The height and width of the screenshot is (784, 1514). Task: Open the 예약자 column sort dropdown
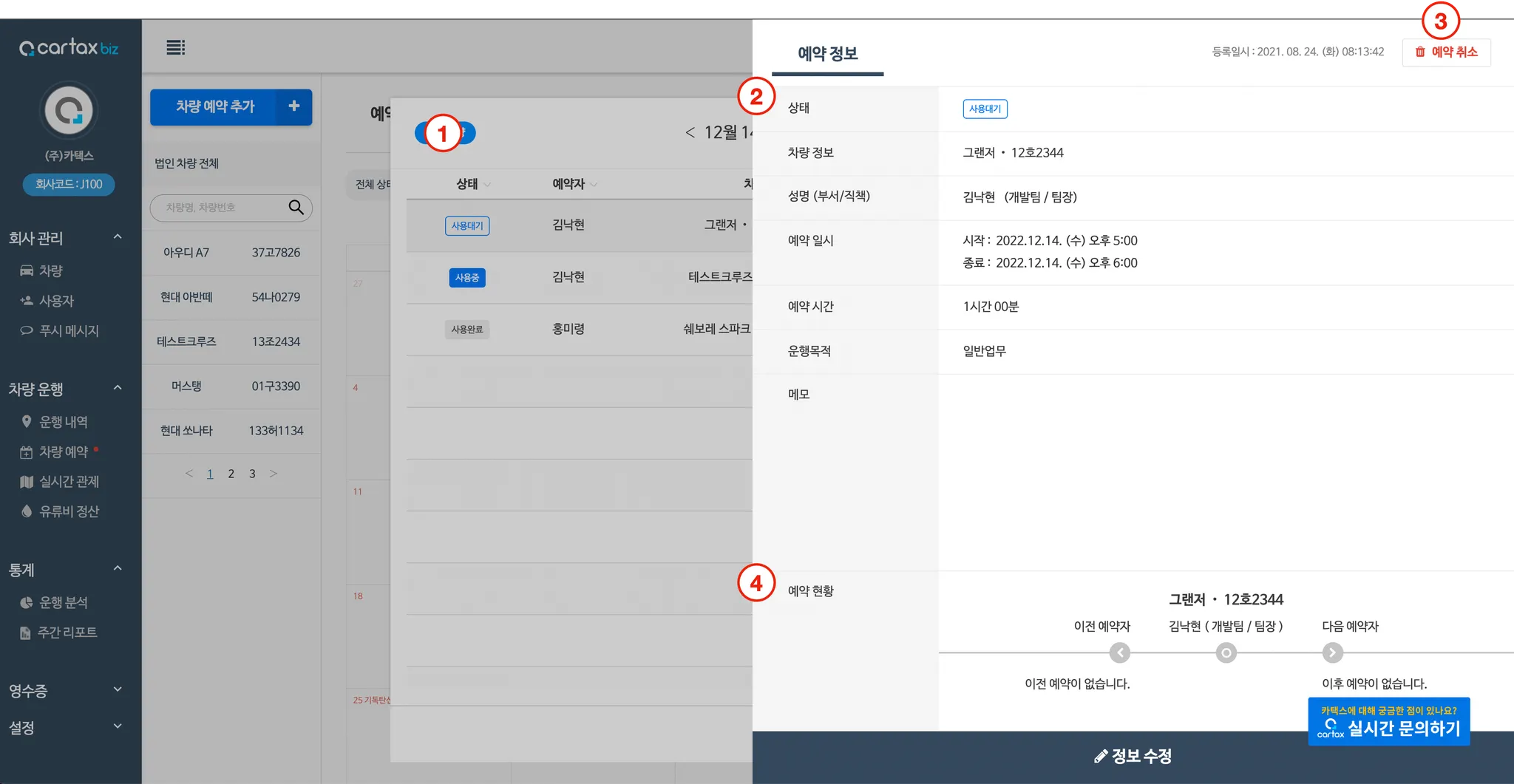[x=594, y=185]
